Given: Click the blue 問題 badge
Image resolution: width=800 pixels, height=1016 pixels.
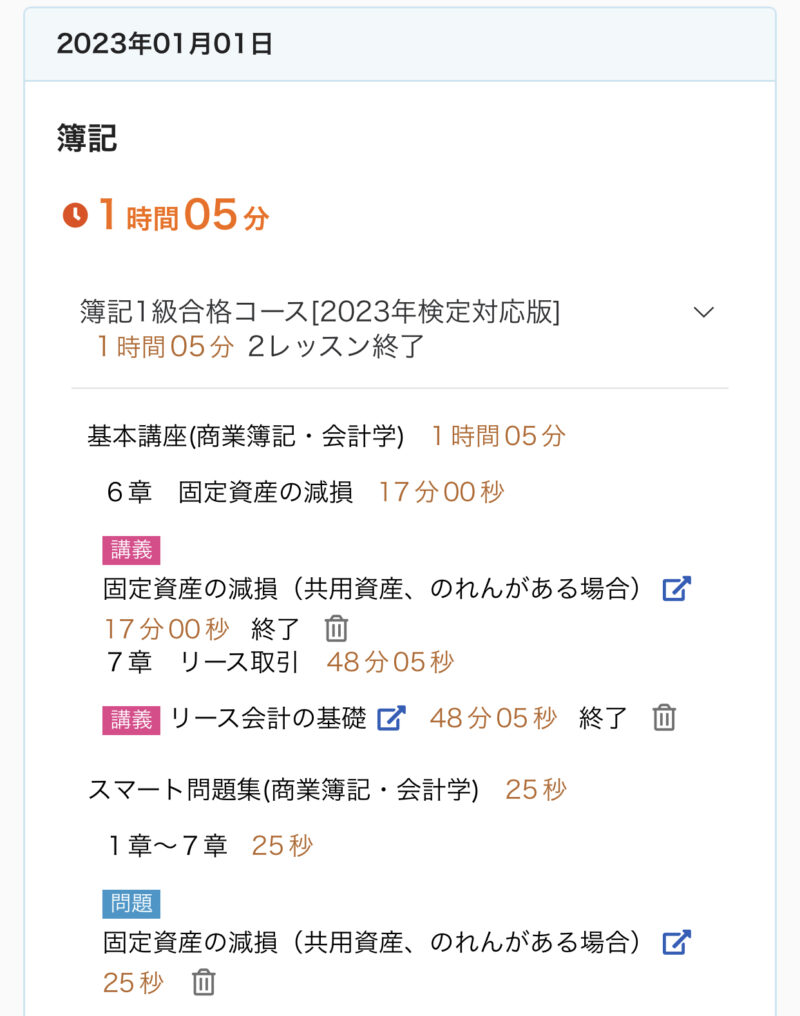Looking at the screenshot, I should point(131,904).
